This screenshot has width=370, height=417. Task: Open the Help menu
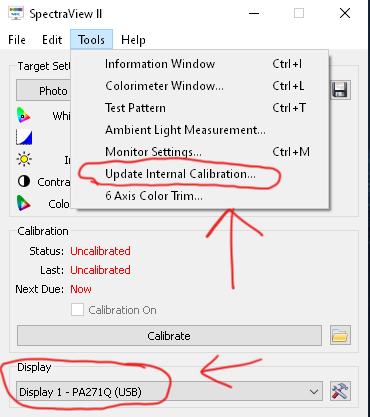pos(133,40)
